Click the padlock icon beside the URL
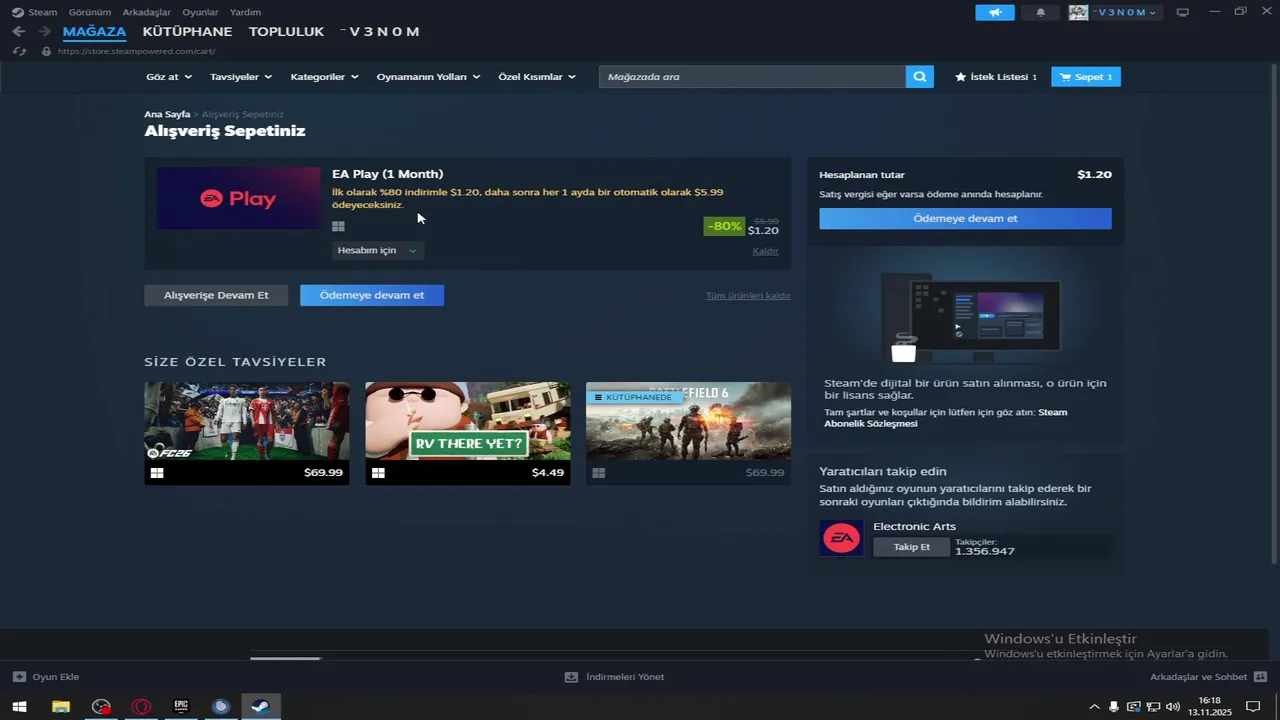The height and width of the screenshot is (720, 1280). (x=46, y=51)
